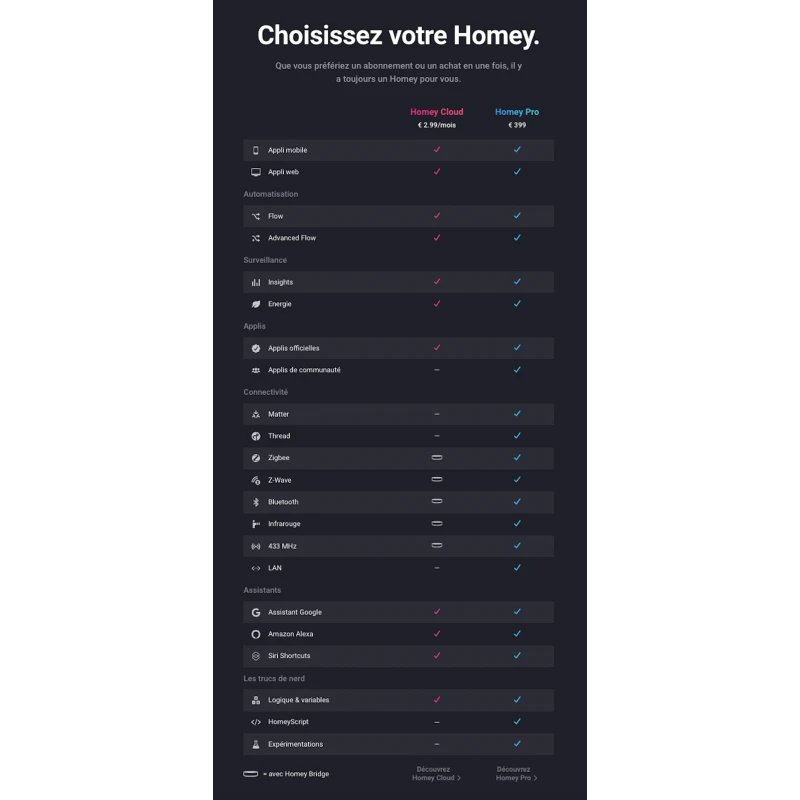This screenshot has height=800, width=800.
Task: Click the Bluetooth icon
Action: pyautogui.click(x=256, y=502)
